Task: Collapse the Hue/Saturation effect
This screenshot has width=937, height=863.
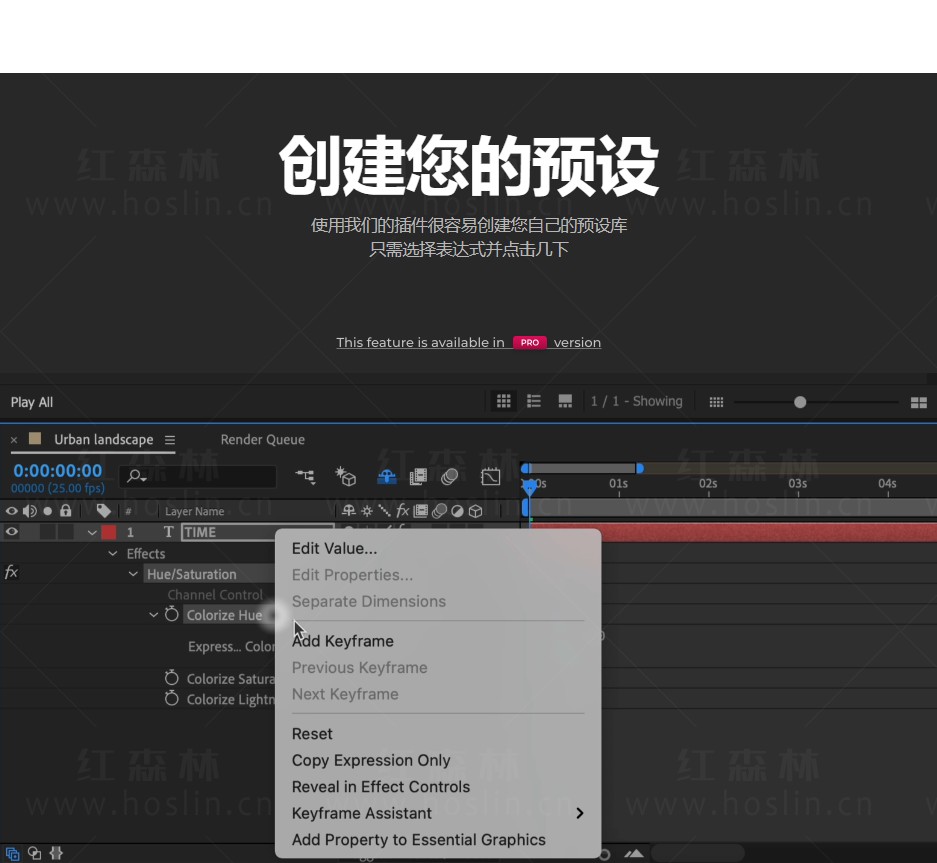Action: 133,574
